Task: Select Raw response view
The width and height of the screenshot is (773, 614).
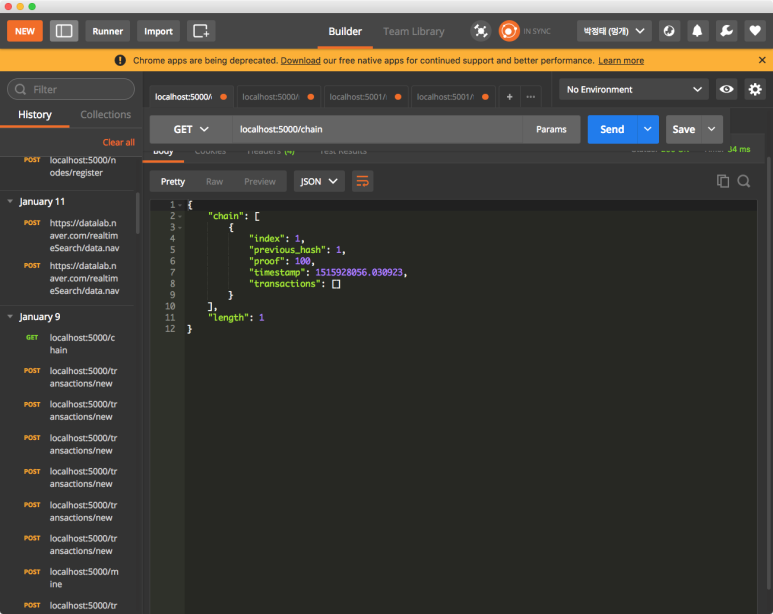Action: (x=214, y=181)
